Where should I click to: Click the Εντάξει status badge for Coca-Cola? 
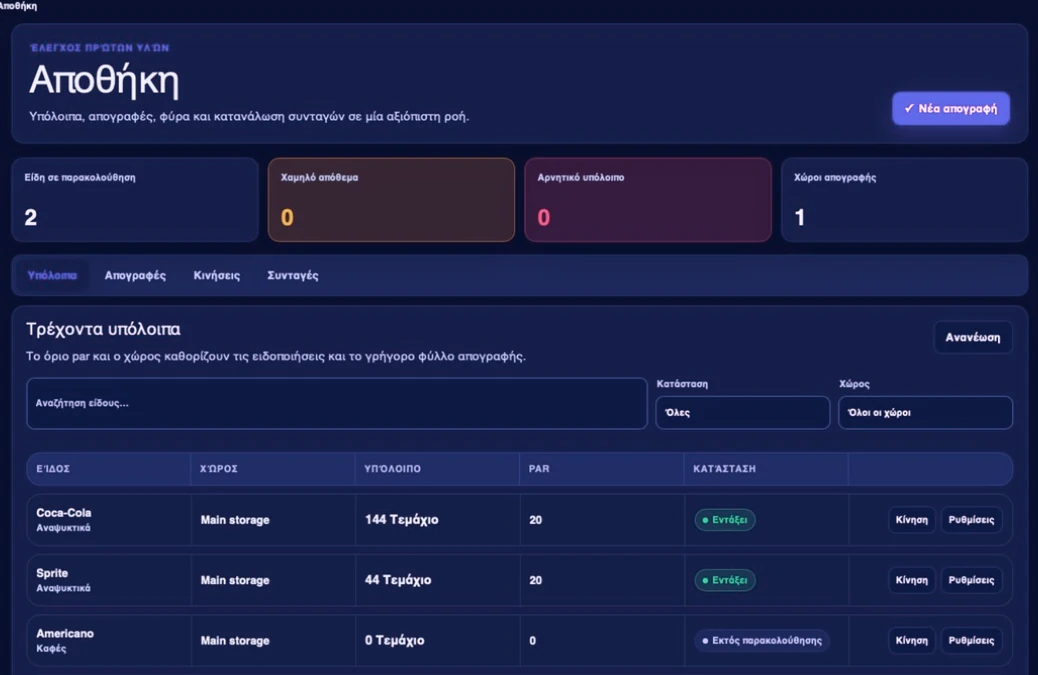(725, 520)
